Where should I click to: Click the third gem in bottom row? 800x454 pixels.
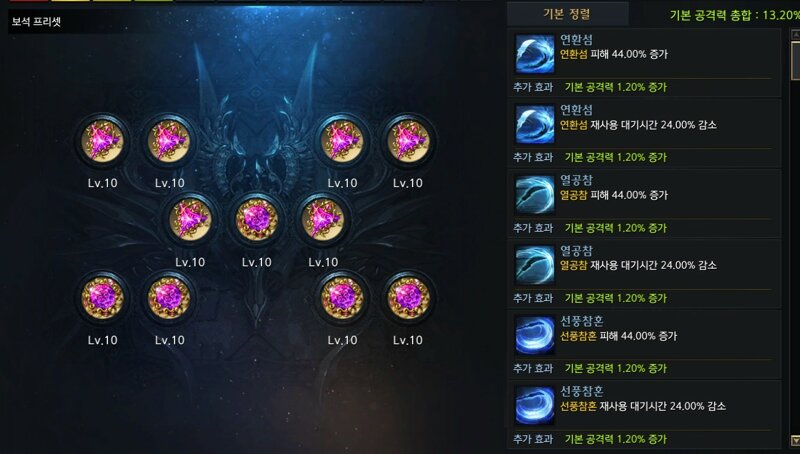[x=342, y=297]
